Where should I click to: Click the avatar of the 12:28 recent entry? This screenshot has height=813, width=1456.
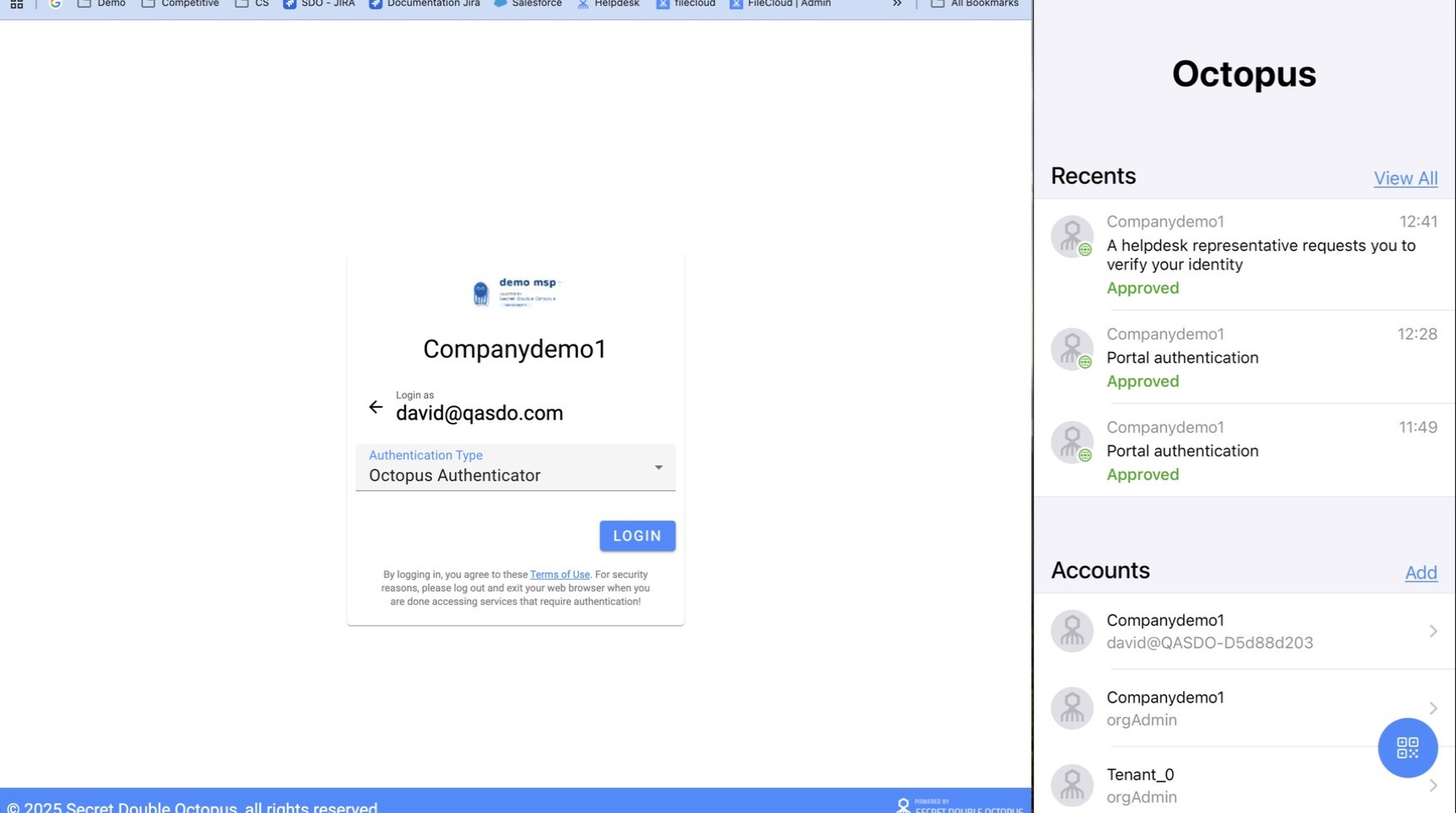click(x=1072, y=349)
